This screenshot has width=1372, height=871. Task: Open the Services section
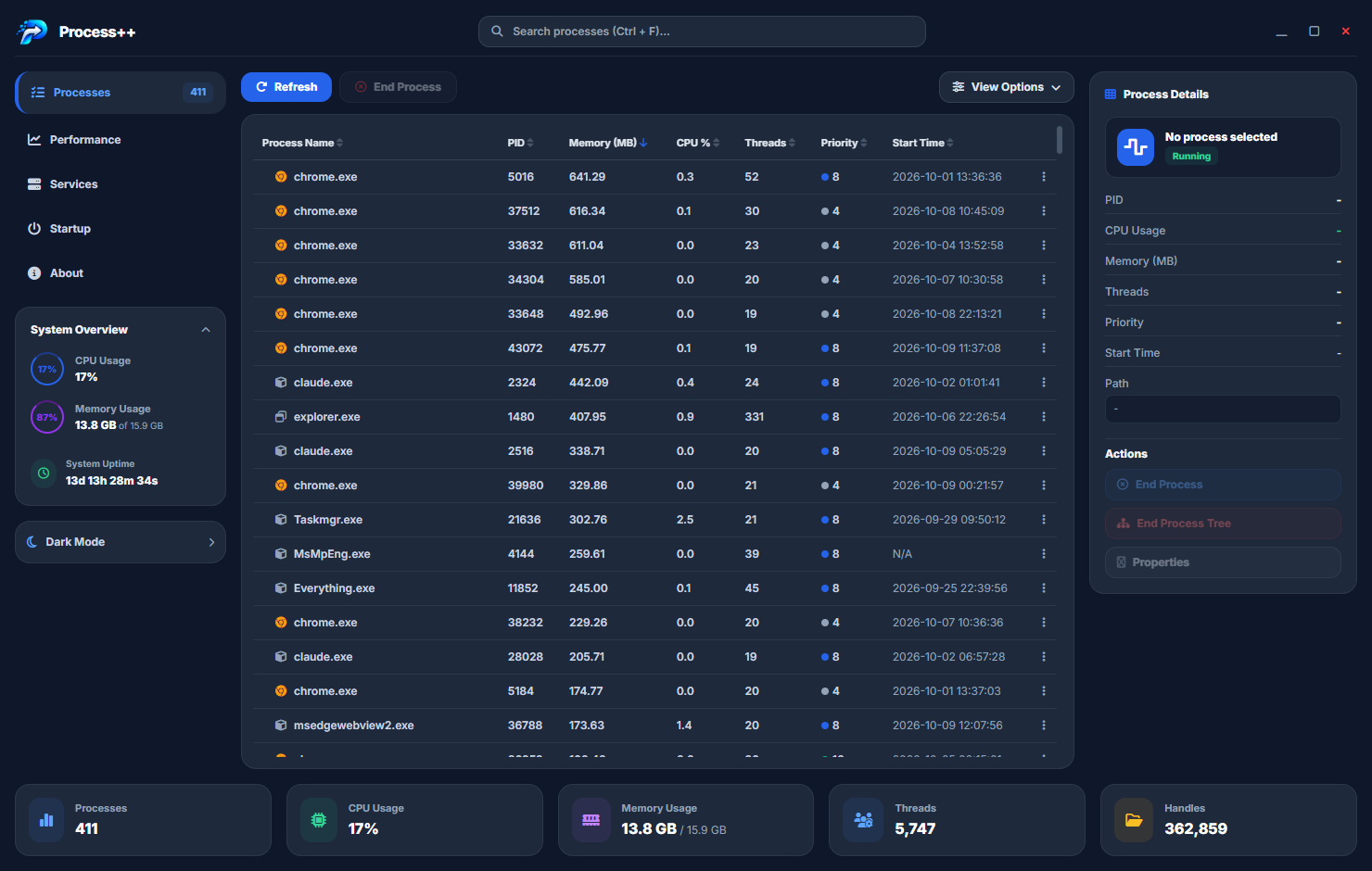tap(121, 184)
